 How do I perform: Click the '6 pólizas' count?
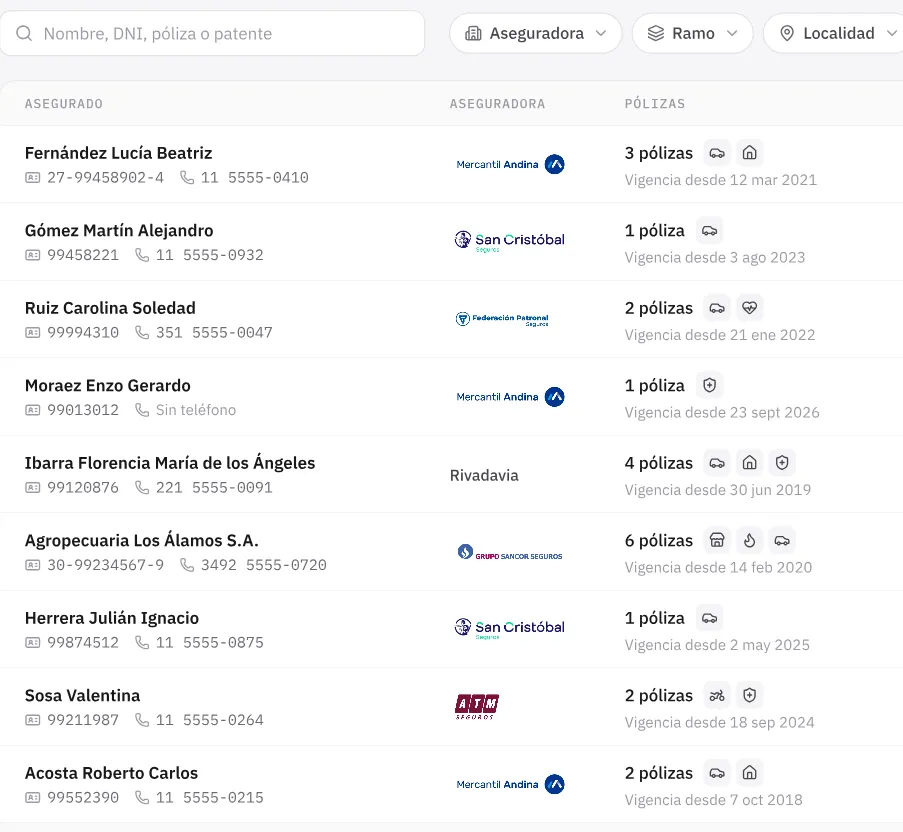[x=659, y=541]
